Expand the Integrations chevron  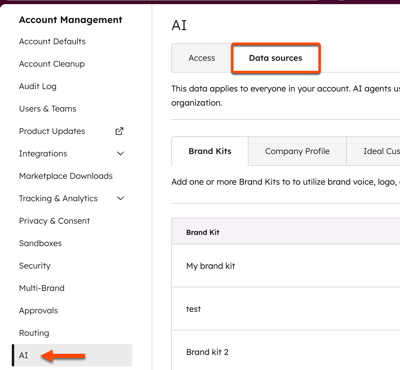tap(121, 154)
